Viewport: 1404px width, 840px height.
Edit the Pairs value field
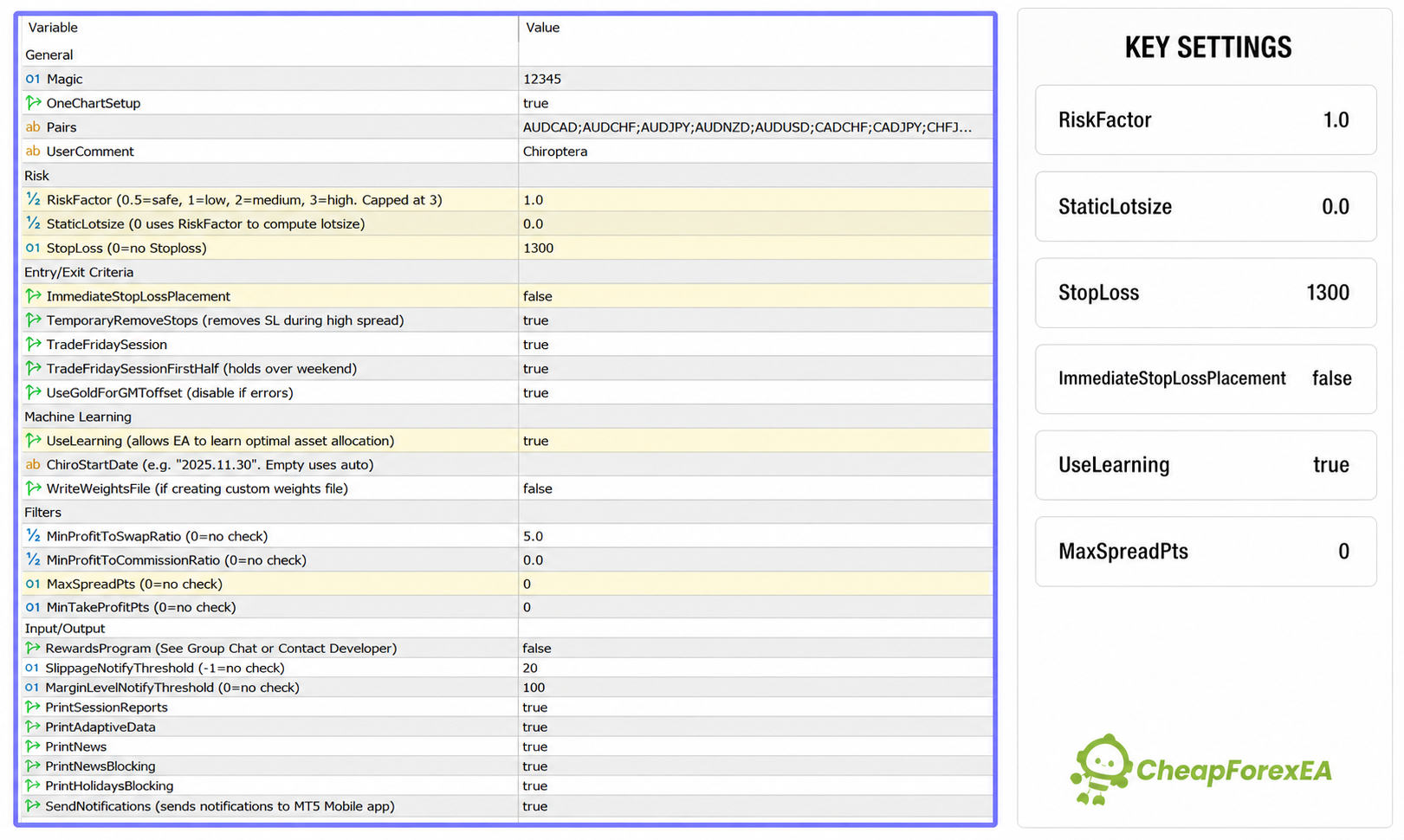pos(755,127)
